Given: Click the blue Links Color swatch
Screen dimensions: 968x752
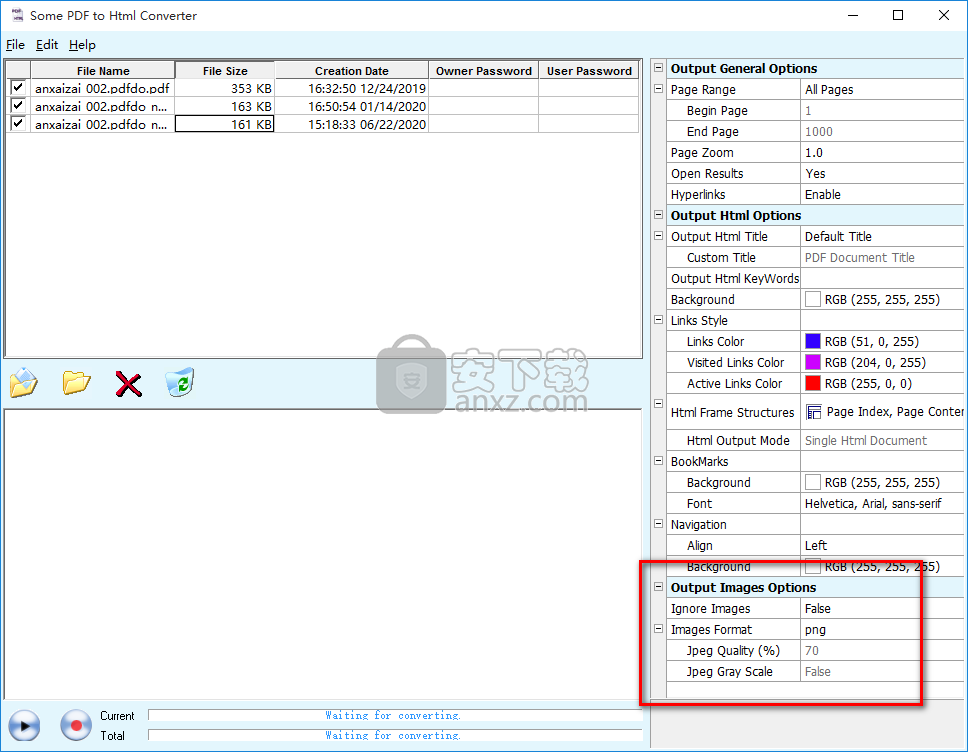Looking at the screenshot, I should (x=813, y=341).
